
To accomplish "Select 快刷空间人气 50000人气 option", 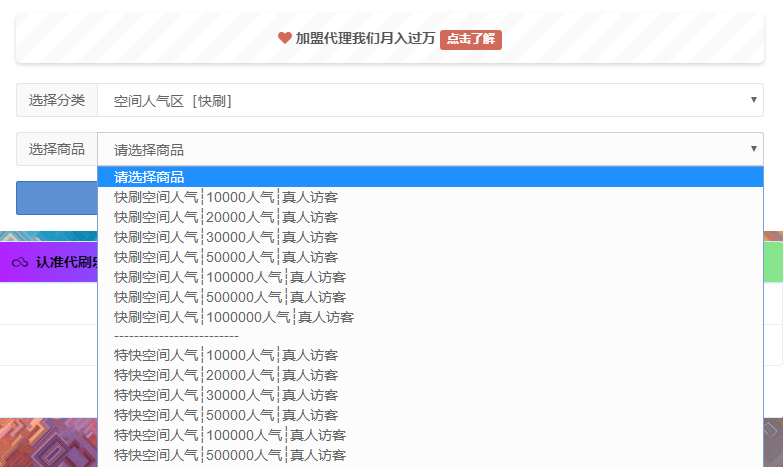I will pos(225,257).
